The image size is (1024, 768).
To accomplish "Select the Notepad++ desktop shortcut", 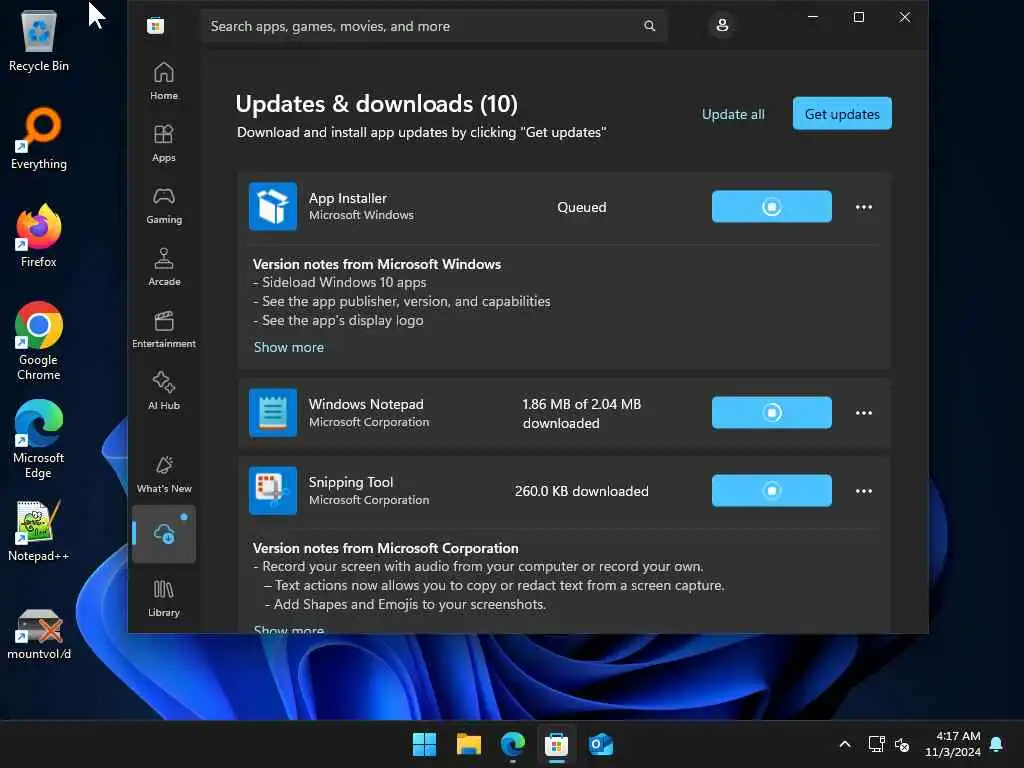I will (39, 531).
